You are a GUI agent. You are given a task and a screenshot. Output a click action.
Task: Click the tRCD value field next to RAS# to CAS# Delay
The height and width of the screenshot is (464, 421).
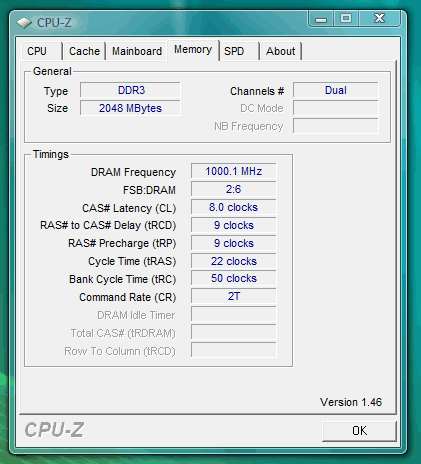(x=233, y=225)
